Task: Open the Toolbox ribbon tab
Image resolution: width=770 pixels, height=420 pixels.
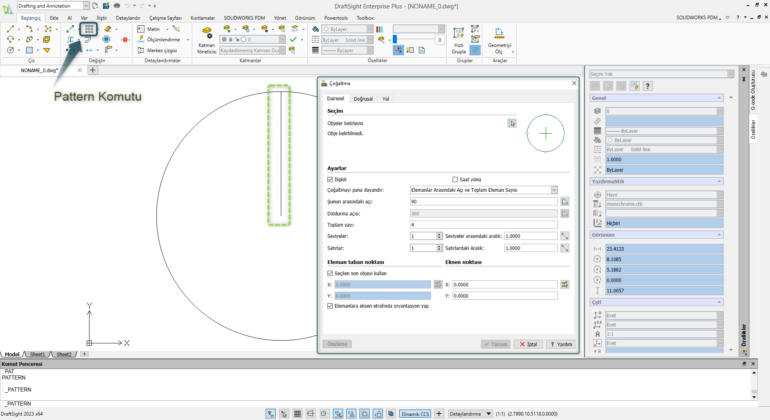Action: click(x=365, y=18)
